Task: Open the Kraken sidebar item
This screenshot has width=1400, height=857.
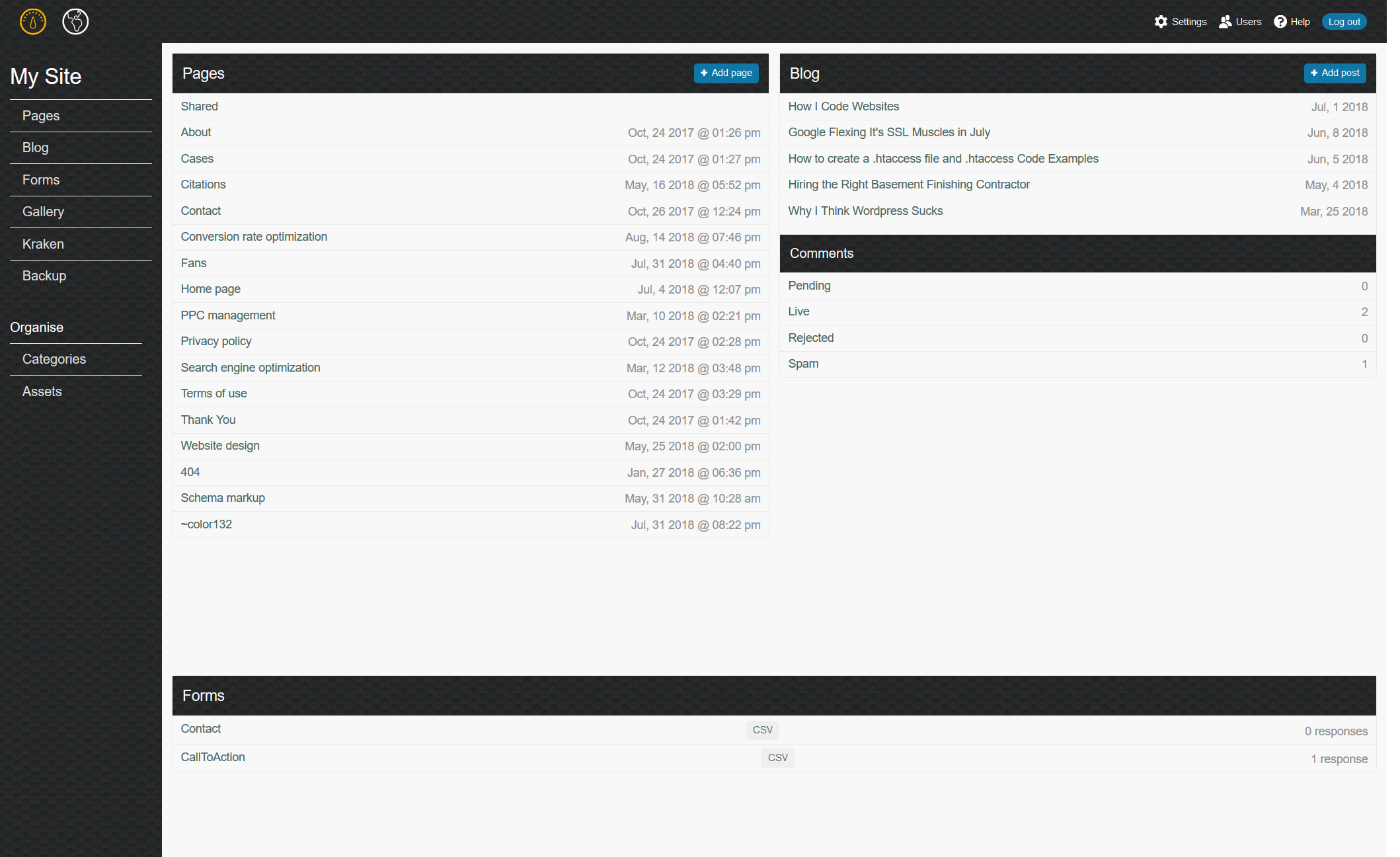Action: tap(42, 243)
